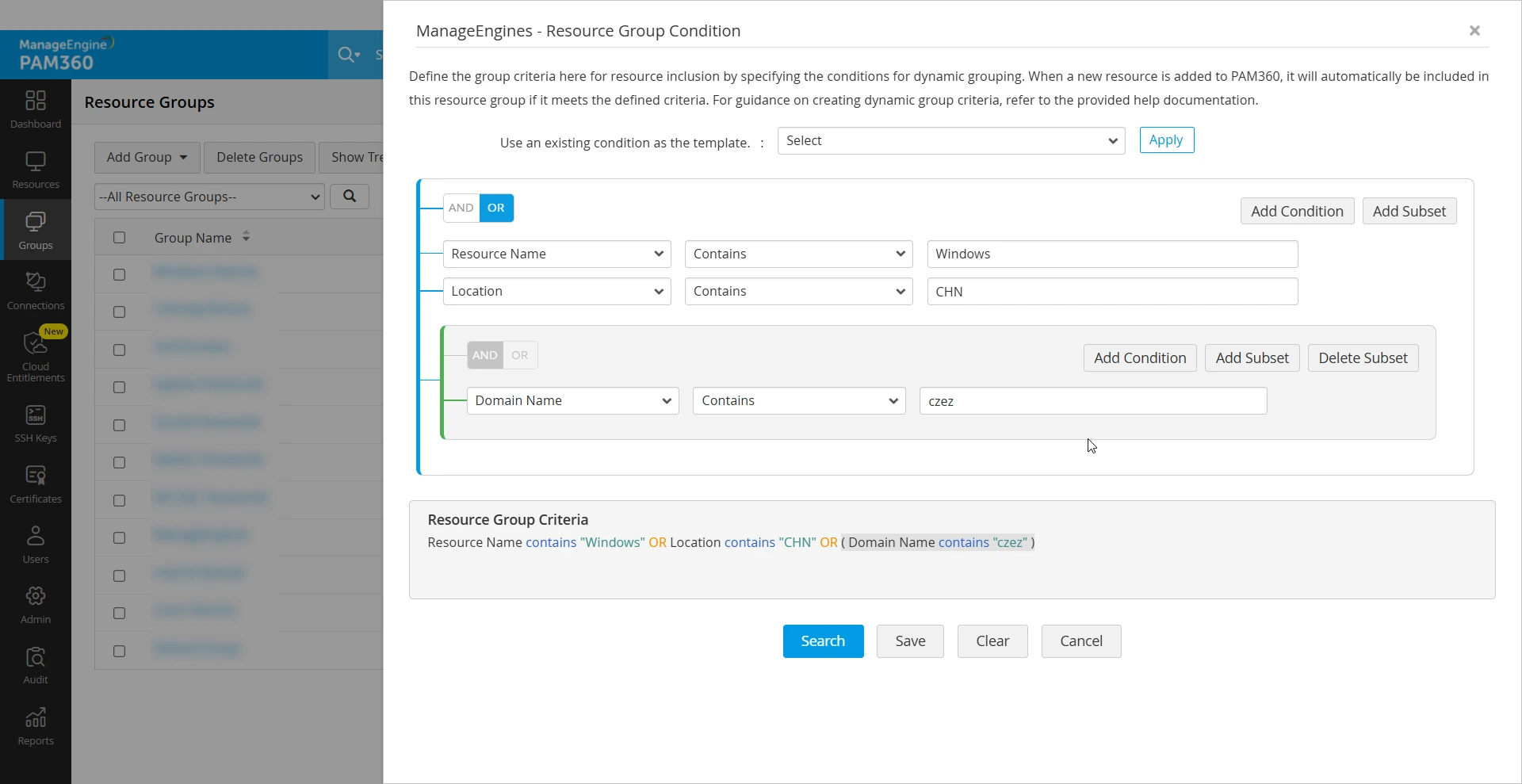Save the resource group criteria

[909, 641]
